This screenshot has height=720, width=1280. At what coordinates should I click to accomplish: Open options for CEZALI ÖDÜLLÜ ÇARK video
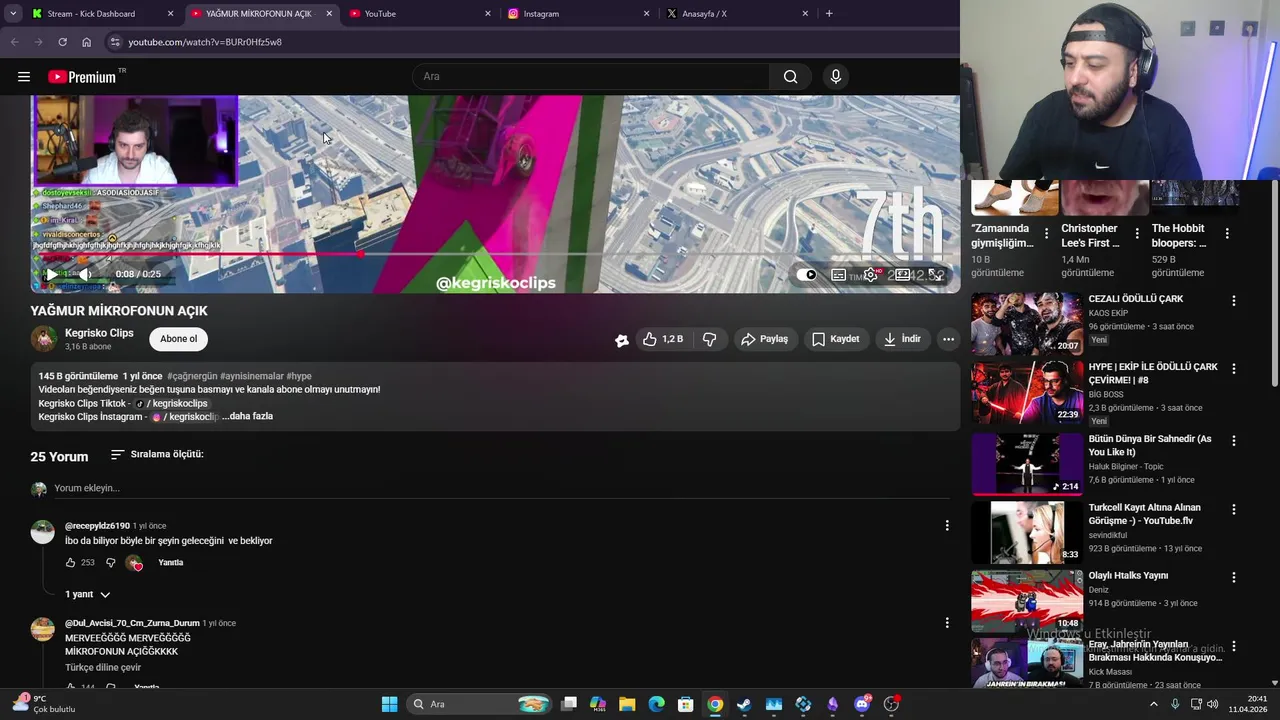(1234, 300)
